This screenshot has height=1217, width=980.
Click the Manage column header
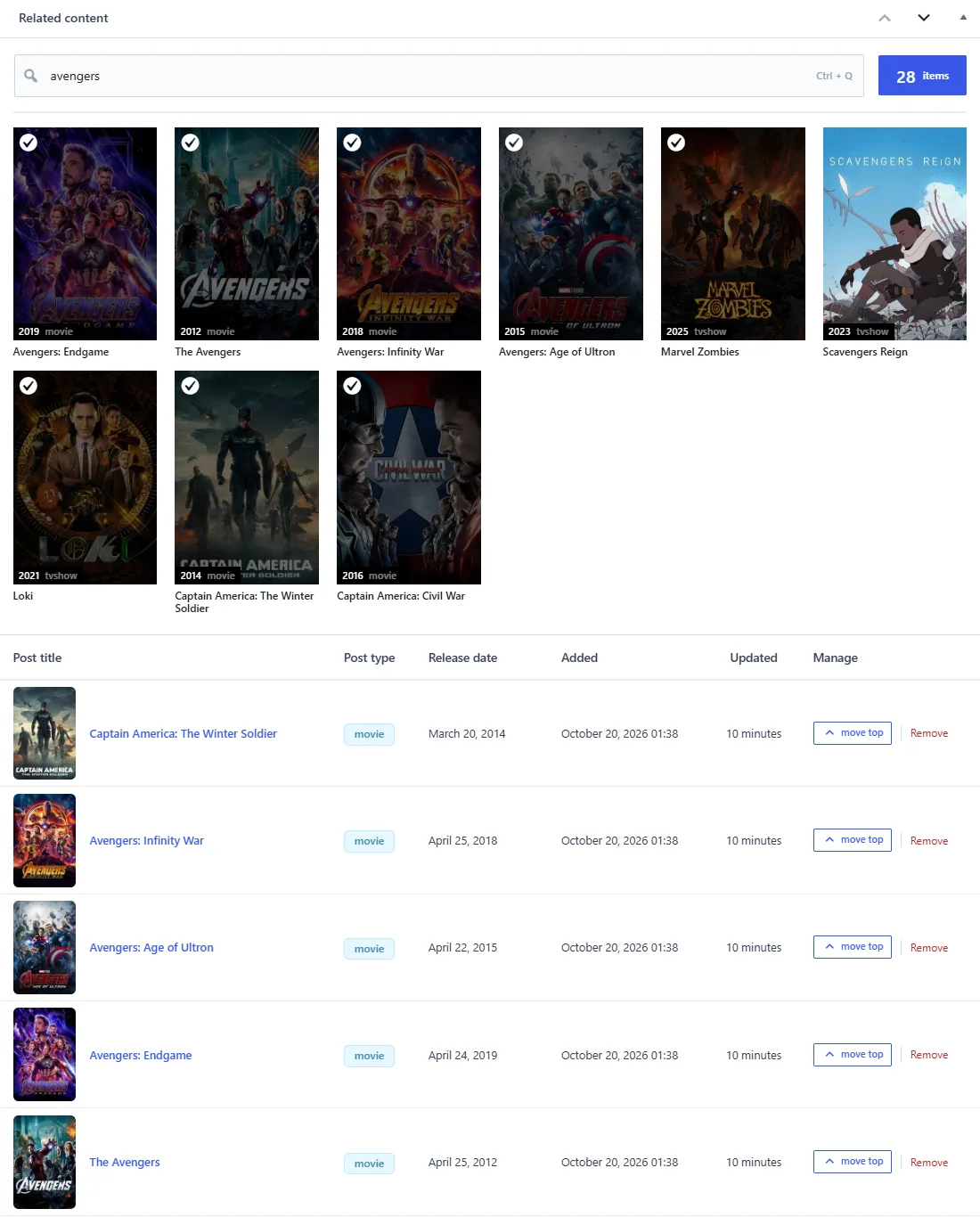836,658
